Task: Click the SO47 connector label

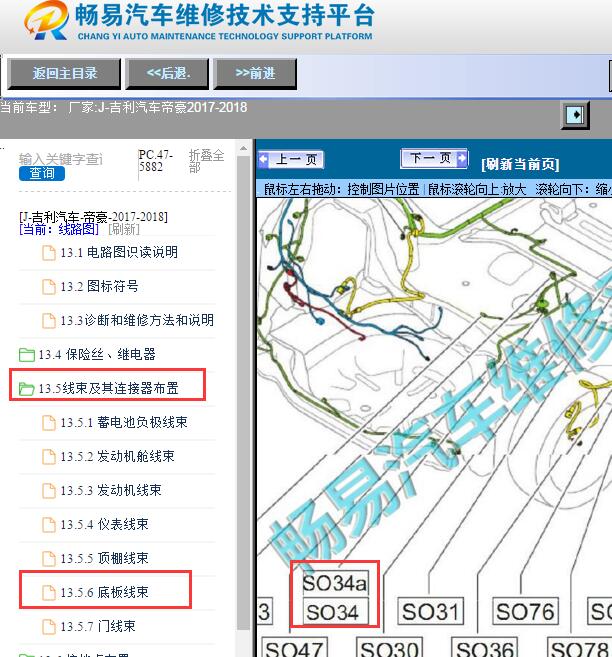Action: (294, 648)
